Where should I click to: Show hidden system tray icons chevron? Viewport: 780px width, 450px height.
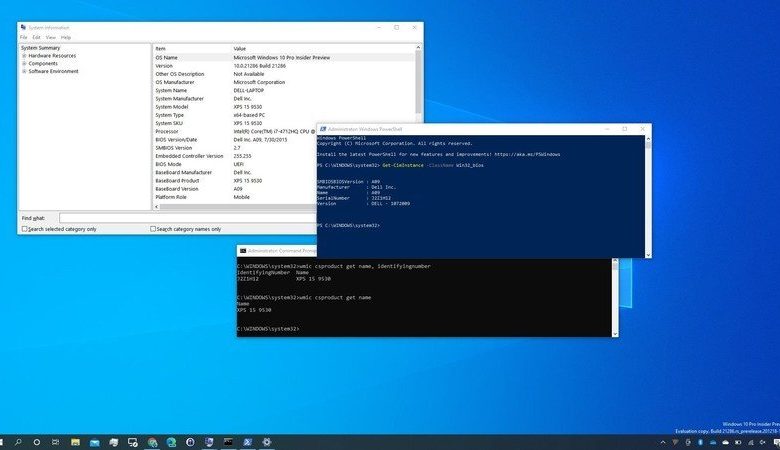(663, 442)
